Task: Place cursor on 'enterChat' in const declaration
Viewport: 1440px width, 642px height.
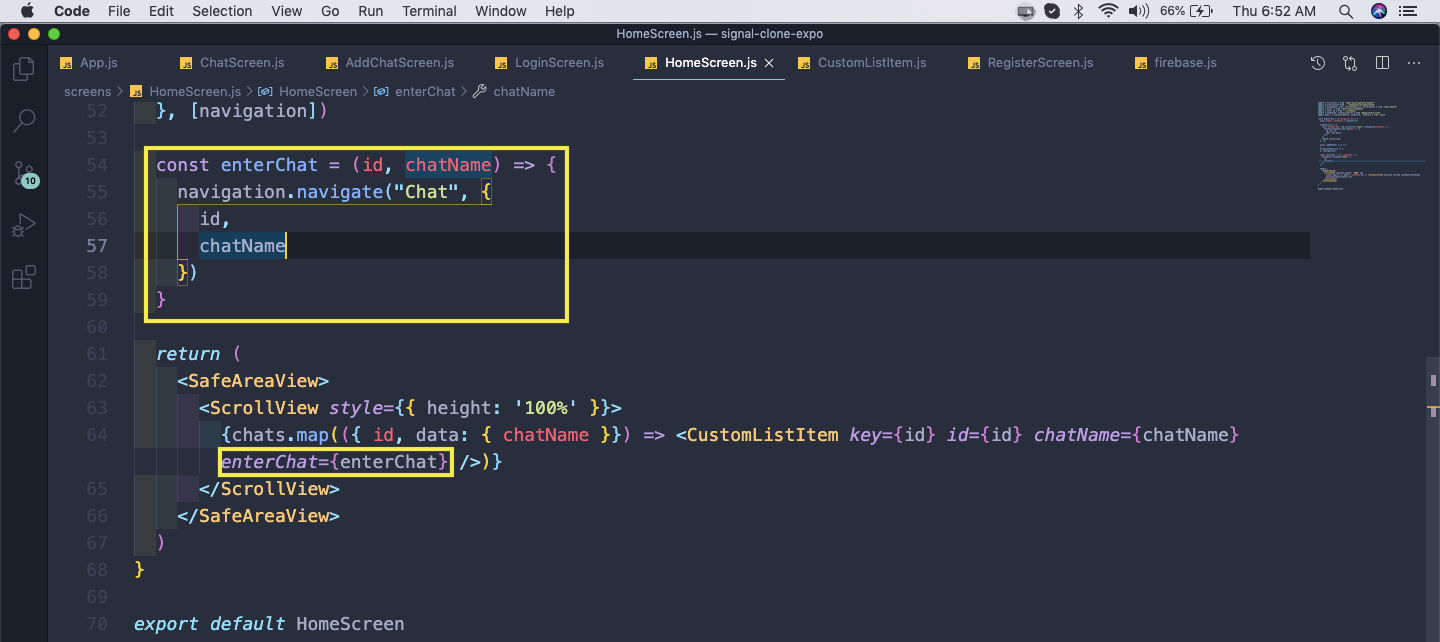Action: (269, 165)
